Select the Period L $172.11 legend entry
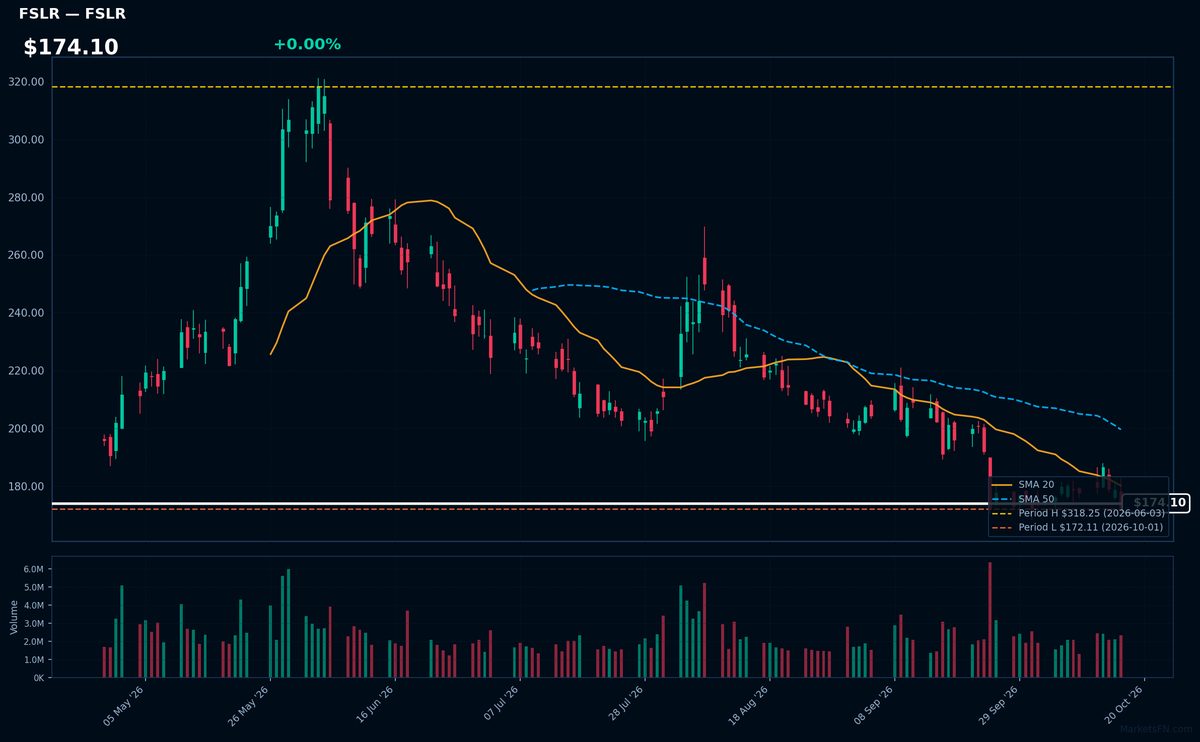1200x742 pixels. click(1078, 527)
